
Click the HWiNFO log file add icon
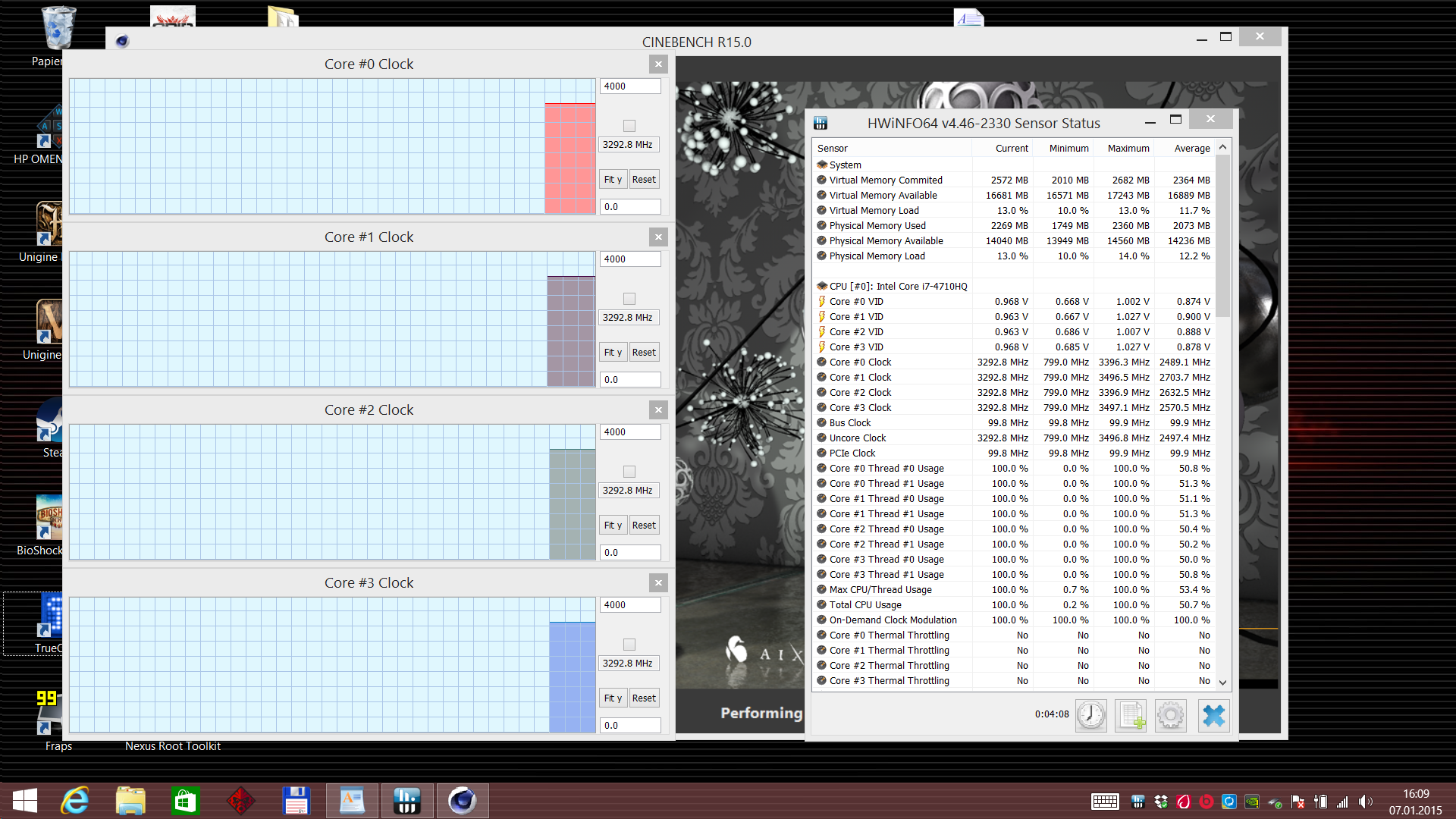click(x=1131, y=715)
